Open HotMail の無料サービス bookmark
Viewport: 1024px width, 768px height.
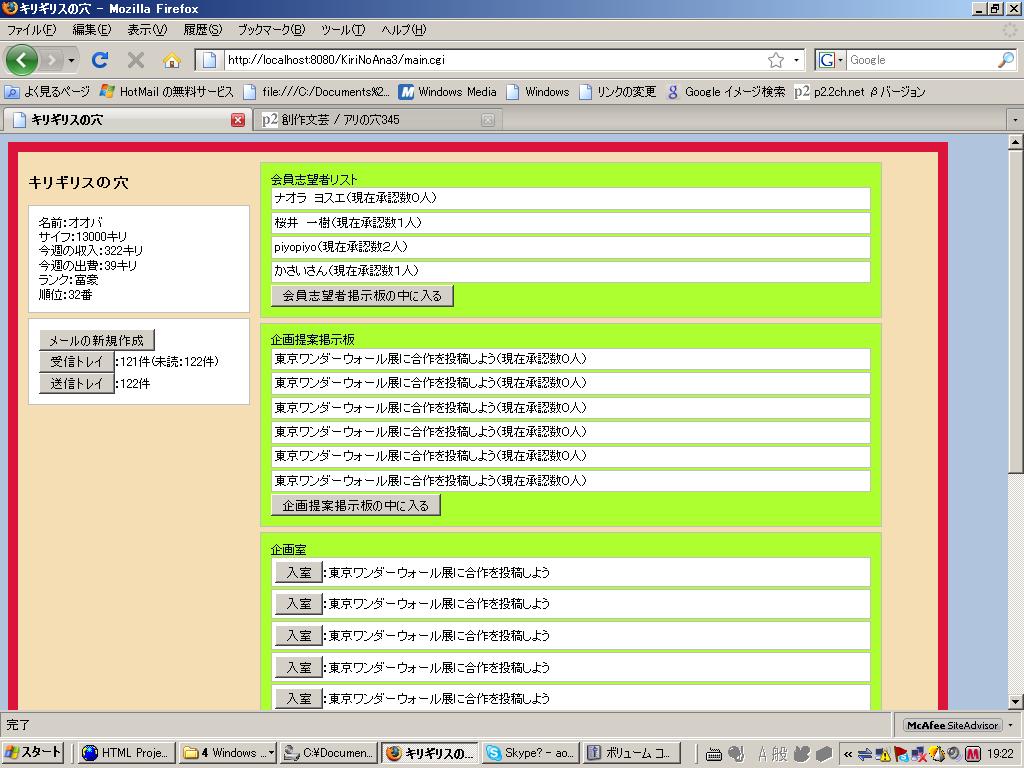(167, 92)
